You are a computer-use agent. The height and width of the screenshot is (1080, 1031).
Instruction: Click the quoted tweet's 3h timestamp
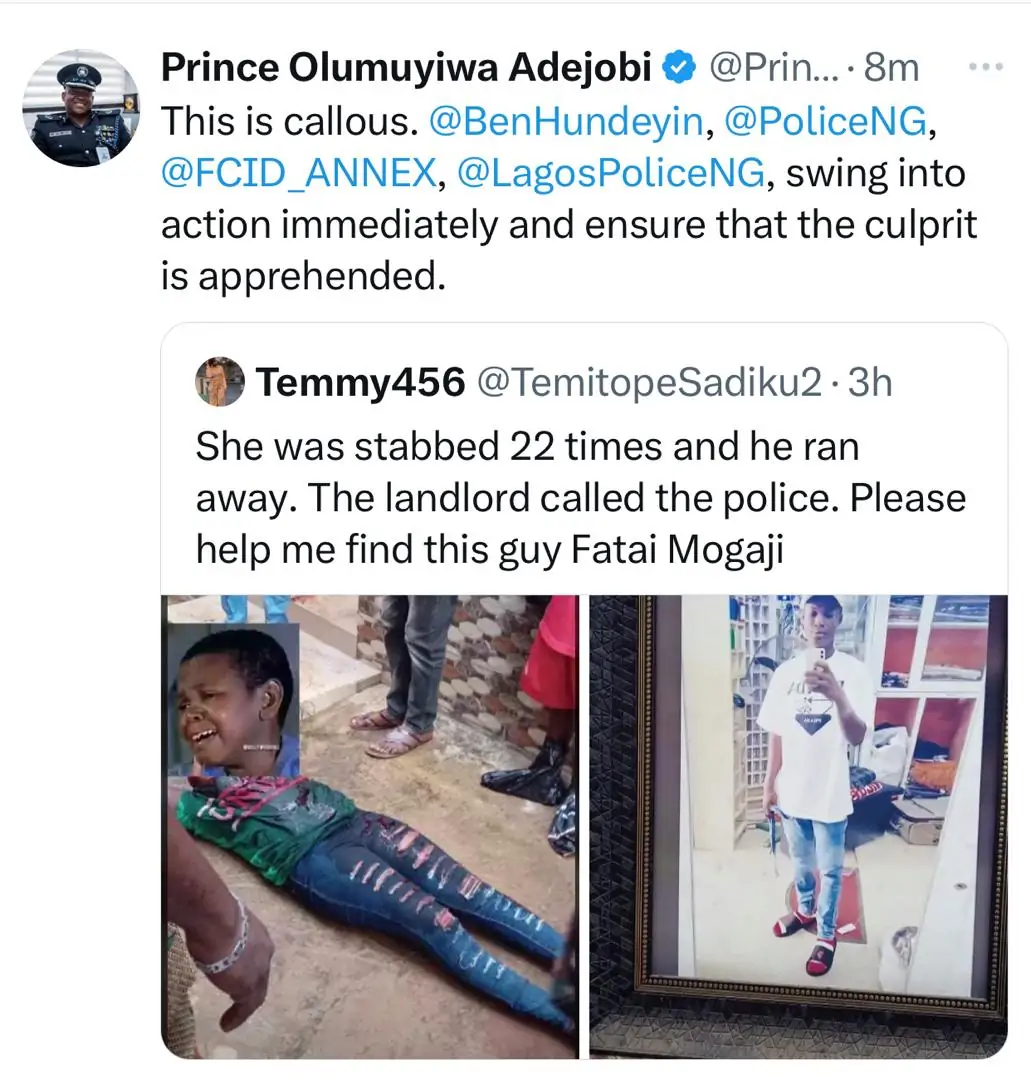(869, 382)
